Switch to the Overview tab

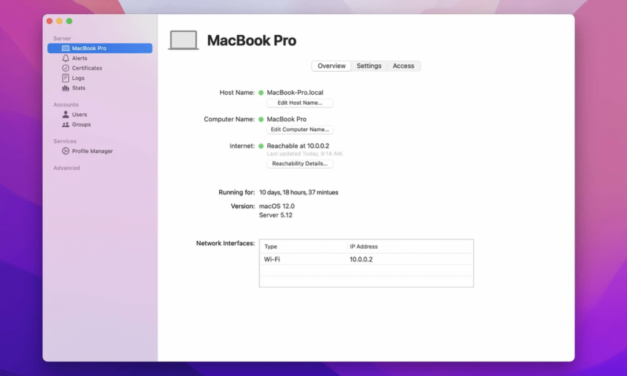tap(331, 66)
